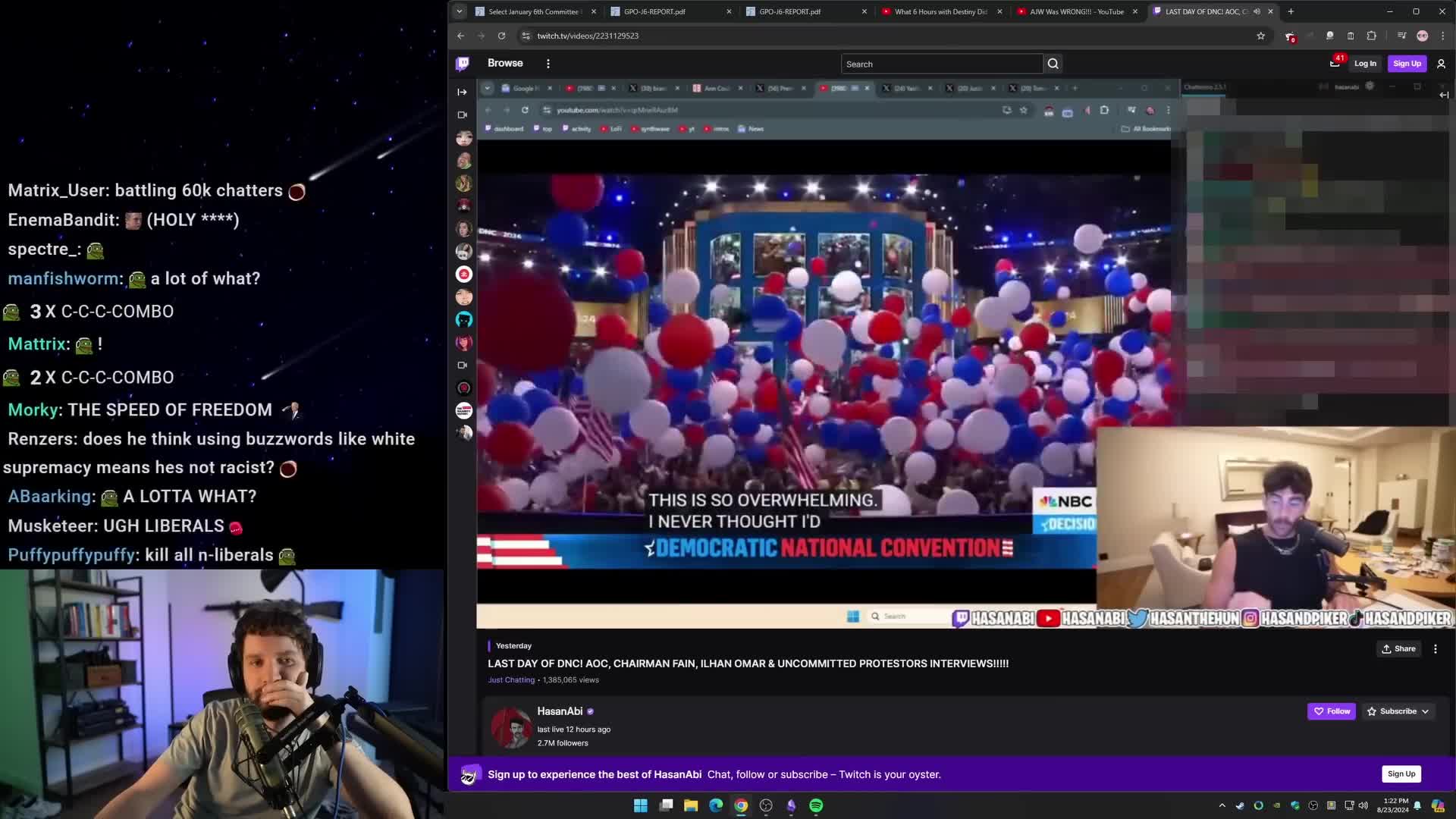Image resolution: width=1456 pixels, height=819 pixels.
Task: Reload the twitch.tv page
Action: (501, 36)
